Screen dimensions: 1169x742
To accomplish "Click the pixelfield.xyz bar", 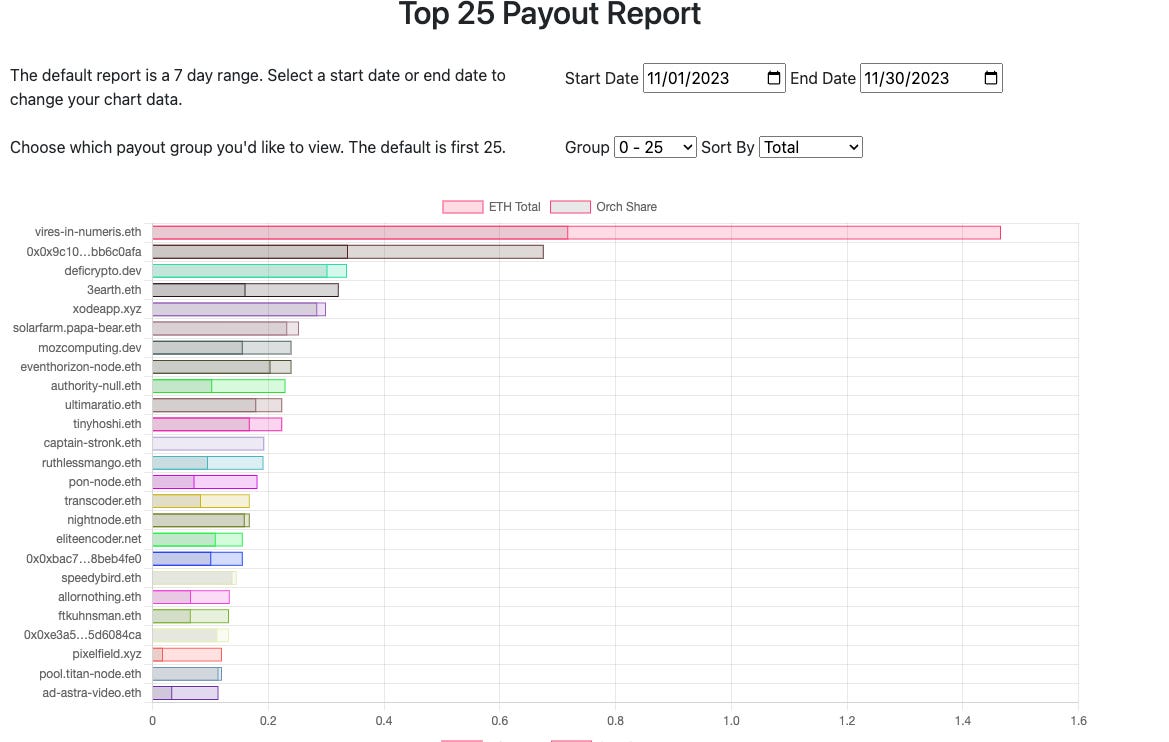I will pyautogui.click(x=187, y=654).
